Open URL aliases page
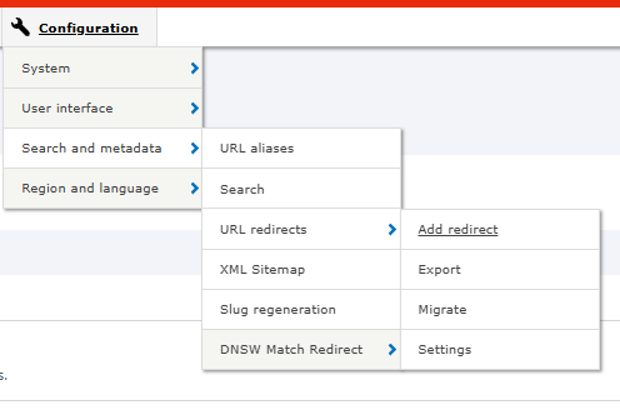 pyautogui.click(x=301, y=148)
